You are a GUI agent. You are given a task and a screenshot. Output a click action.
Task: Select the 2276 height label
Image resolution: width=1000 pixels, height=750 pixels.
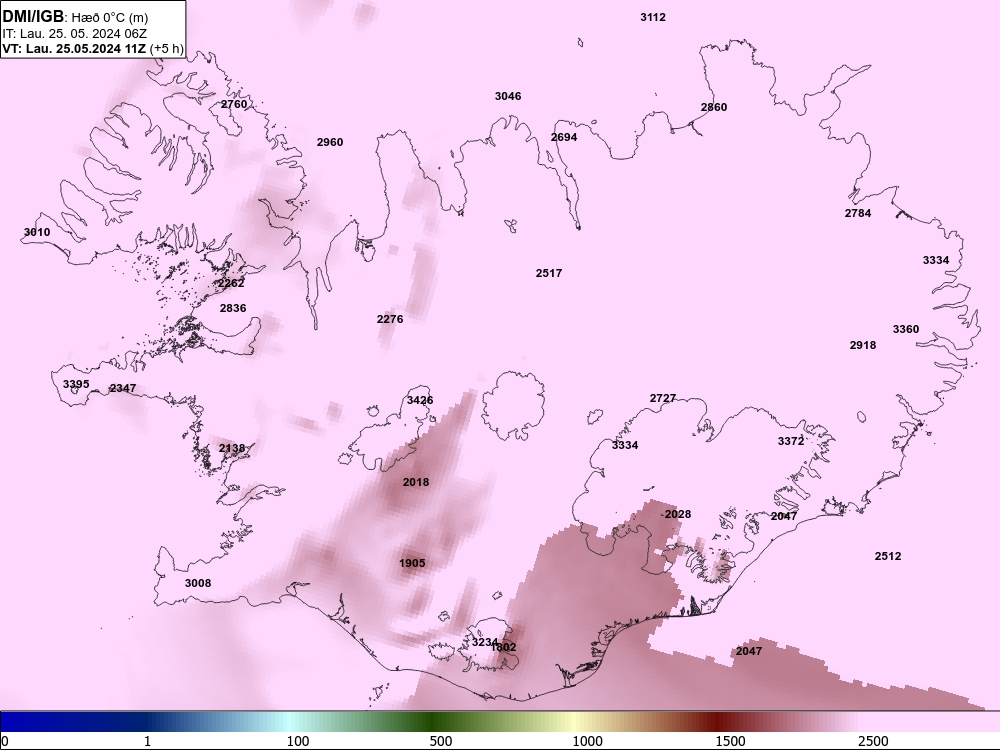tap(390, 319)
